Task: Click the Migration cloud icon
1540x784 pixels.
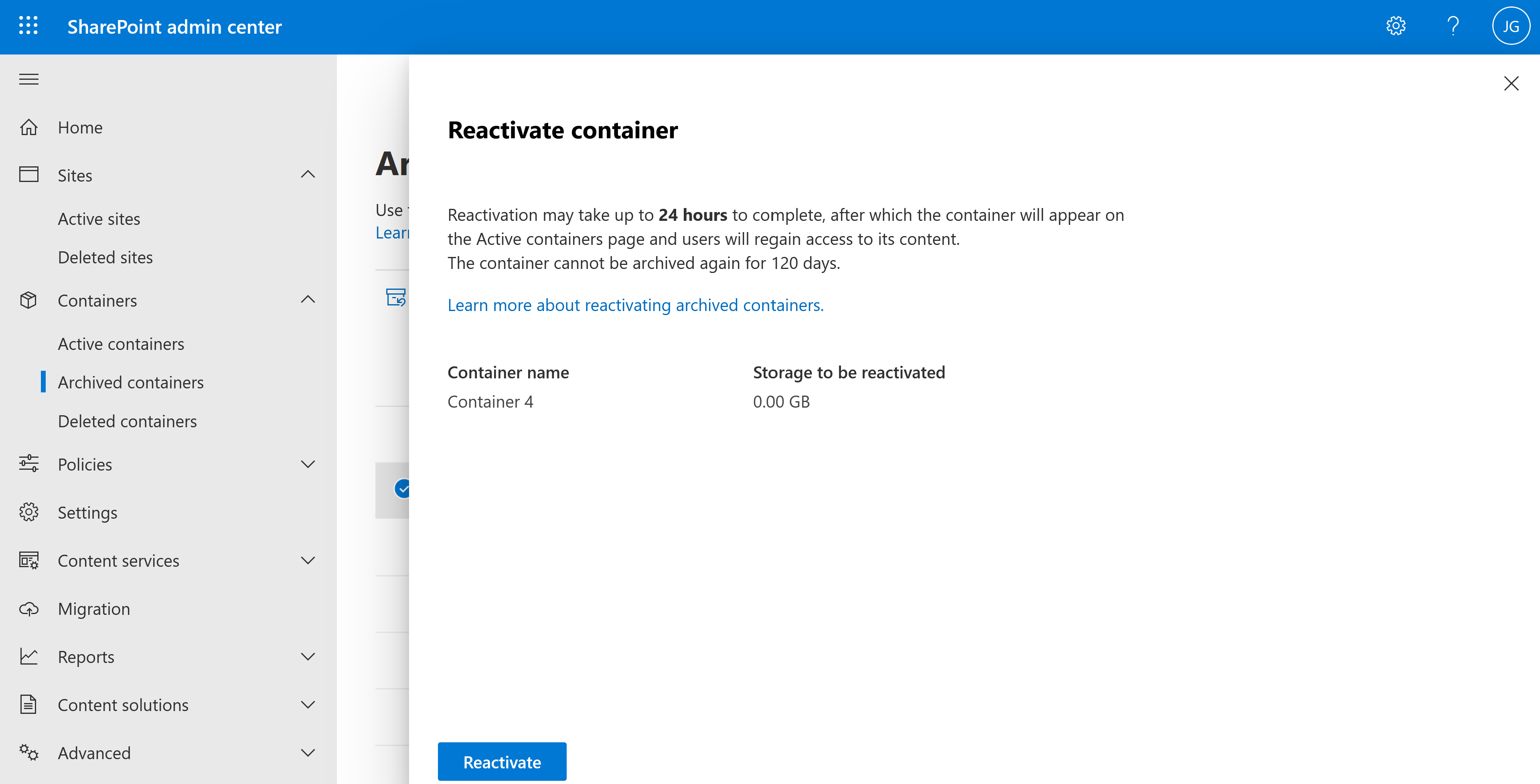Action: point(28,608)
